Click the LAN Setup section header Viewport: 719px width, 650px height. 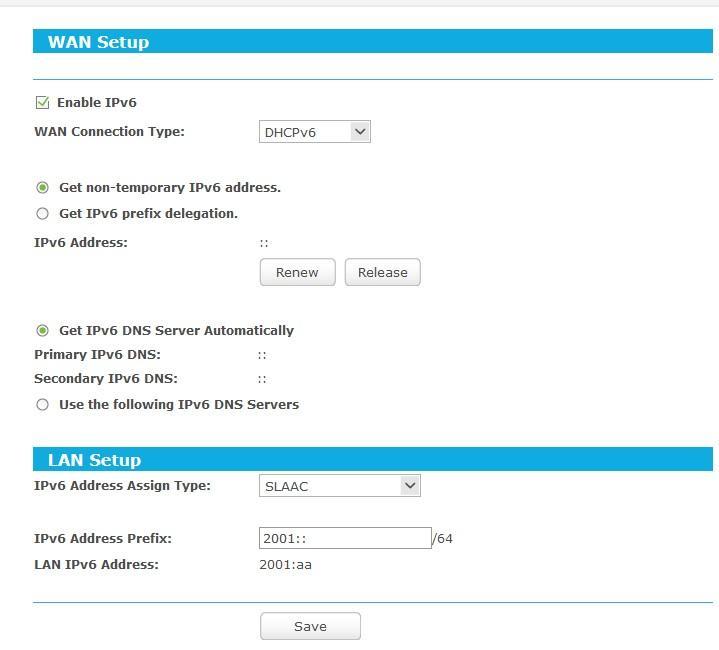click(x=94, y=460)
